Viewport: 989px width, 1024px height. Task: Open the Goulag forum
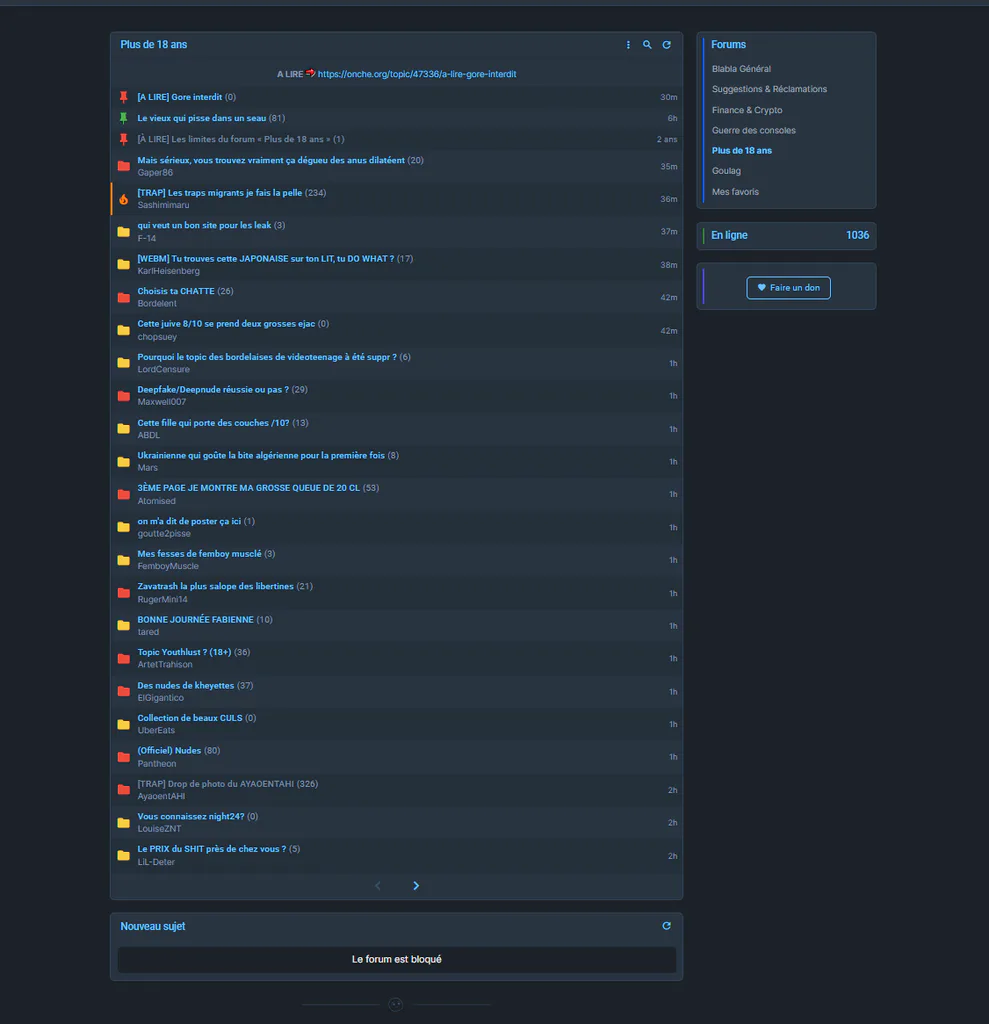[726, 170]
